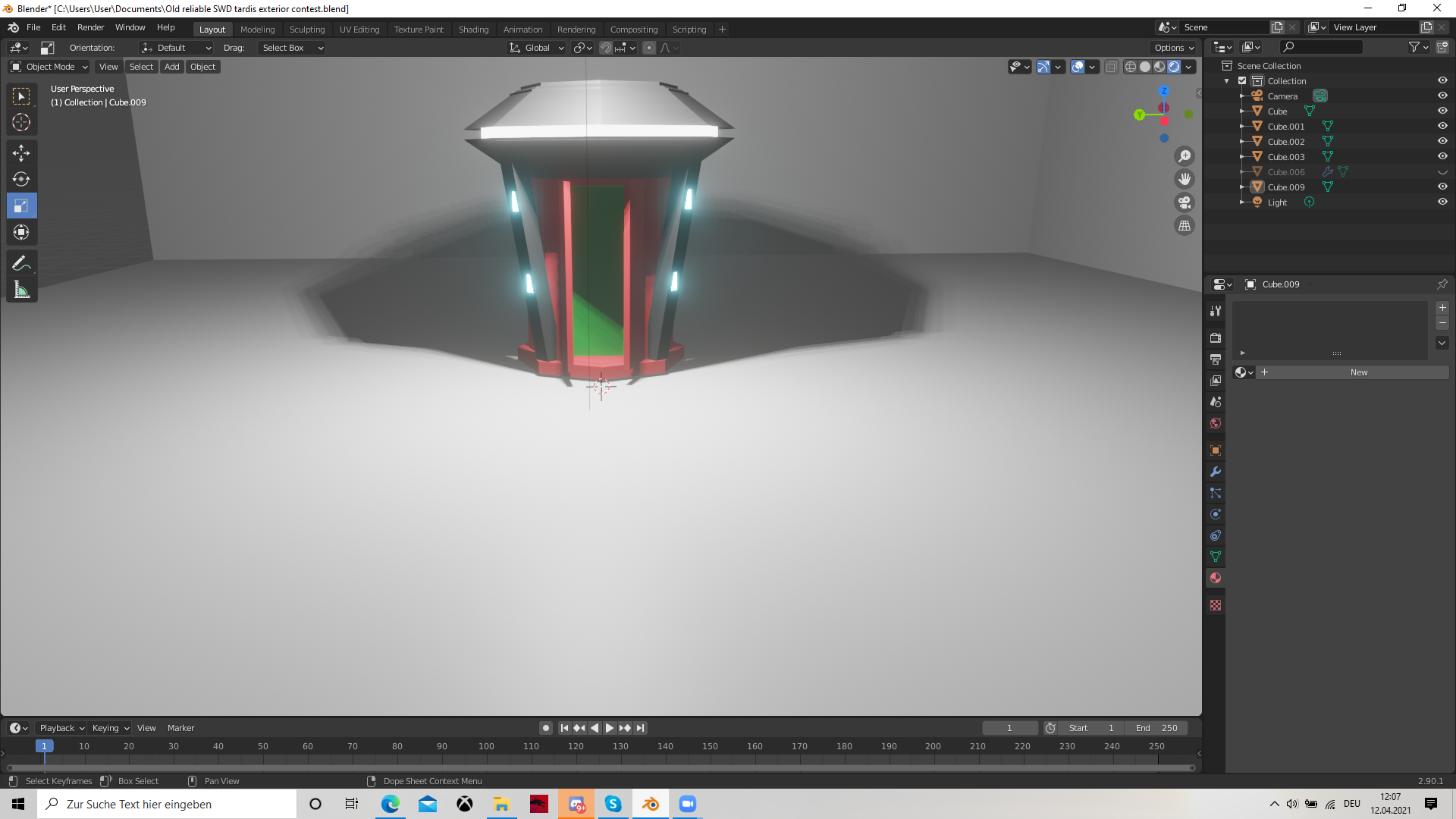Switch orthographic perspective grid icon

click(1185, 225)
